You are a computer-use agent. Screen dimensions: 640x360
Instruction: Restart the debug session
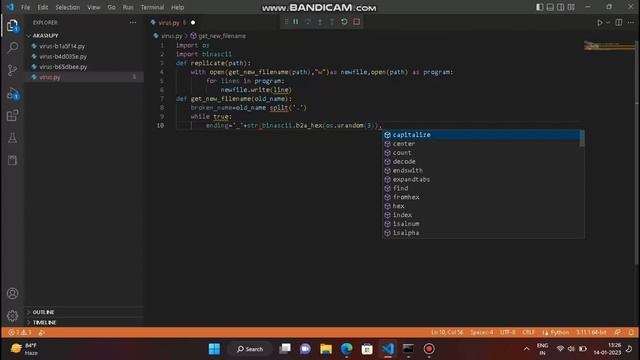[344, 22]
